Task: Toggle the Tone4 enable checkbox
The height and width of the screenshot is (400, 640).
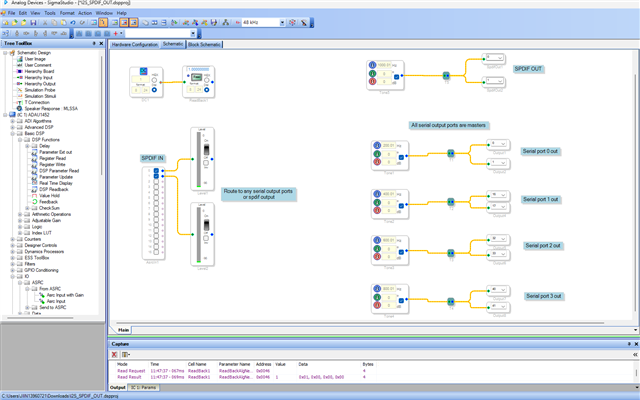Action: coord(401,300)
